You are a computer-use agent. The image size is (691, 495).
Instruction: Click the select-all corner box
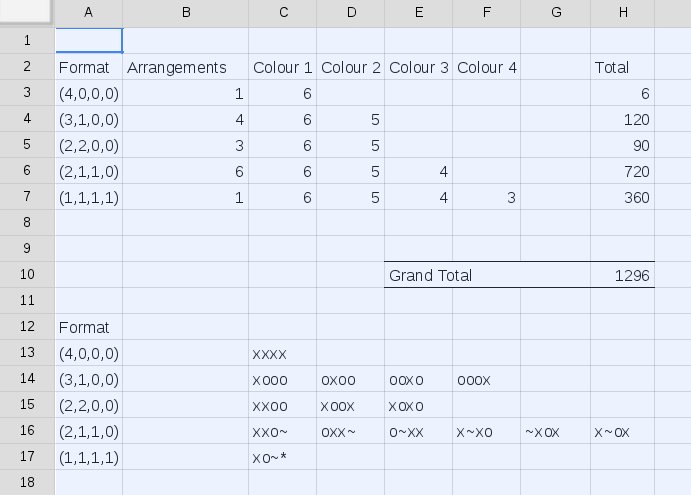tap(27, 12)
